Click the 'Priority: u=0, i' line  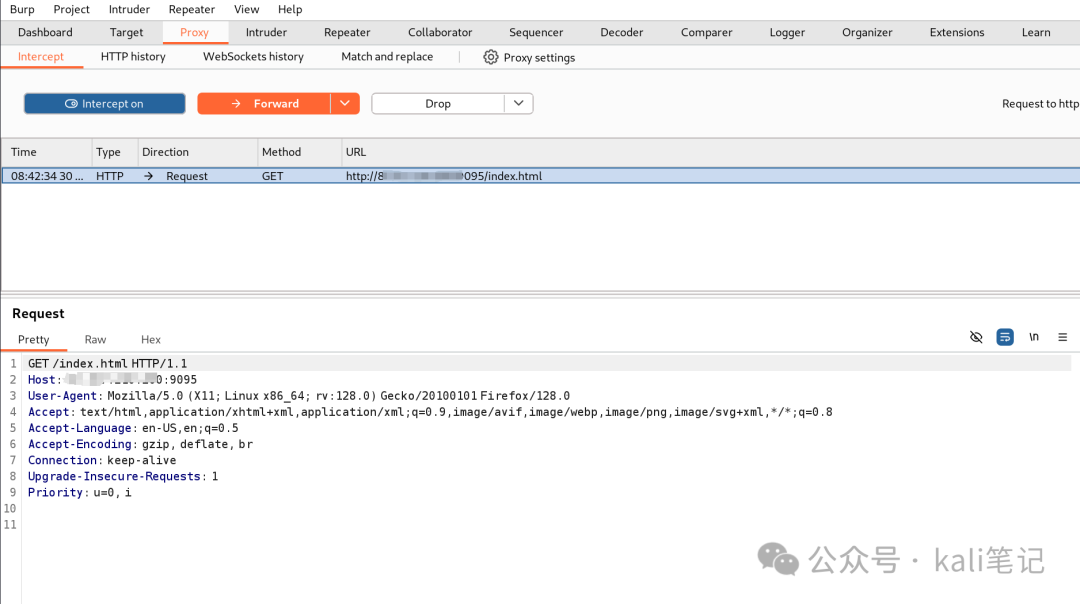pos(79,492)
